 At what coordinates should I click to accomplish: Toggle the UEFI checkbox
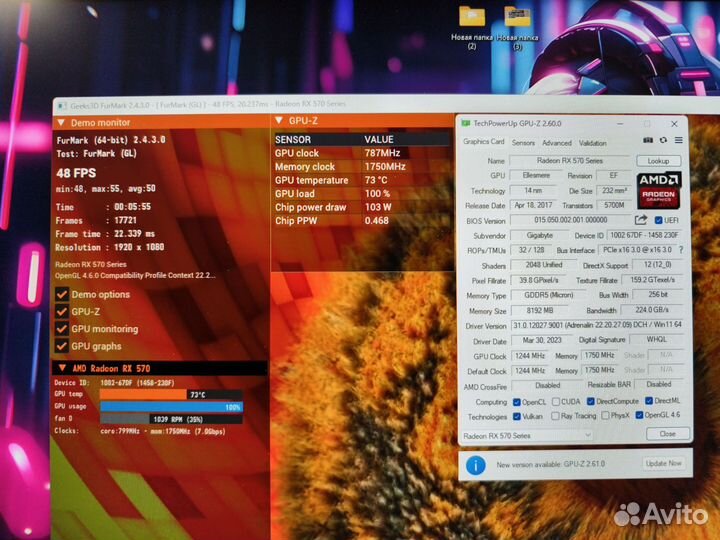(658, 220)
